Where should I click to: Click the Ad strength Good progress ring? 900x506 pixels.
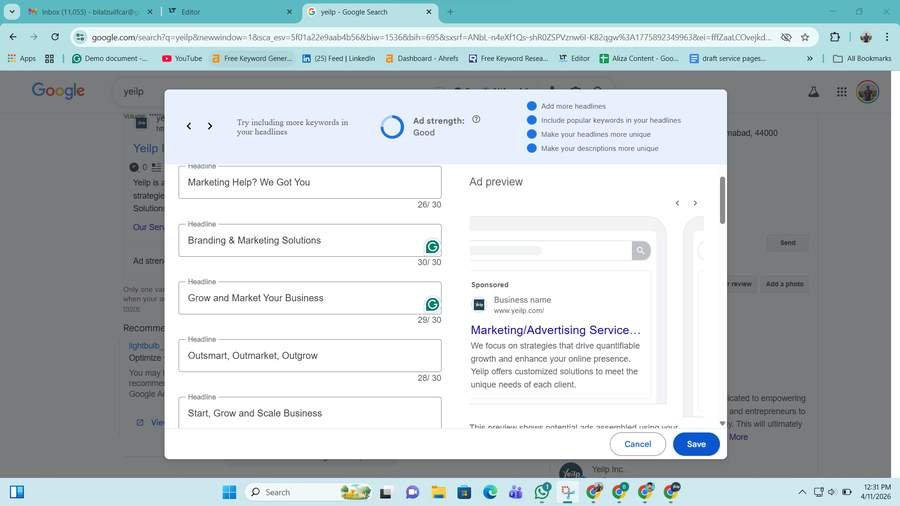pyautogui.click(x=392, y=127)
